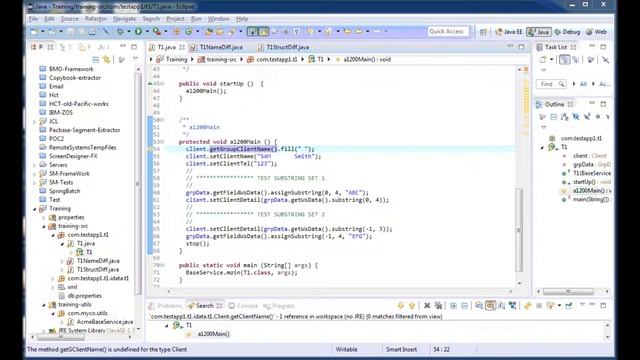The height and width of the screenshot is (360, 640).
Task: Click the Run launch button in toolbar
Action: [138, 31]
